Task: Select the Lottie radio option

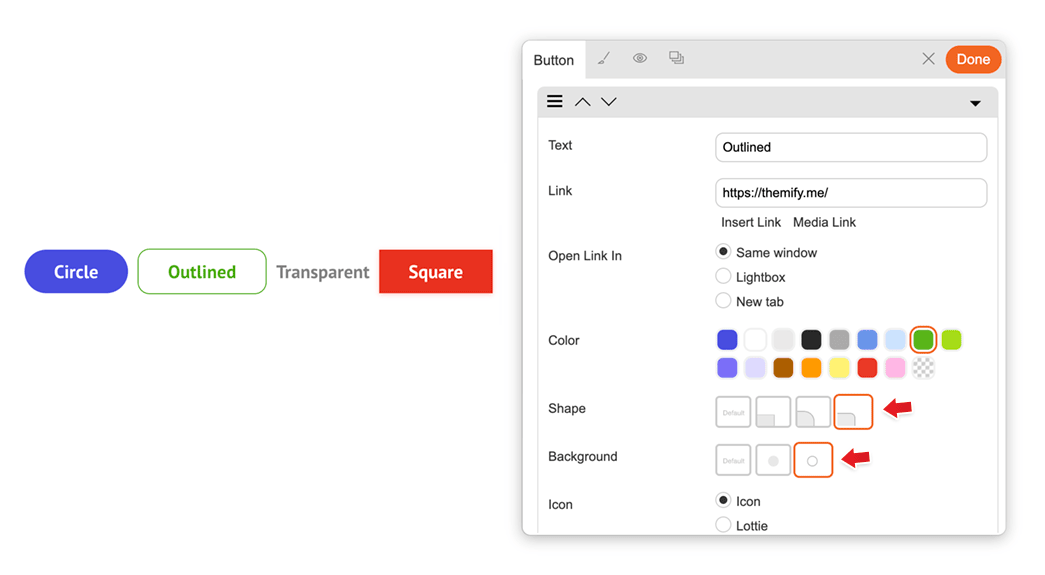Action: [723, 525]
